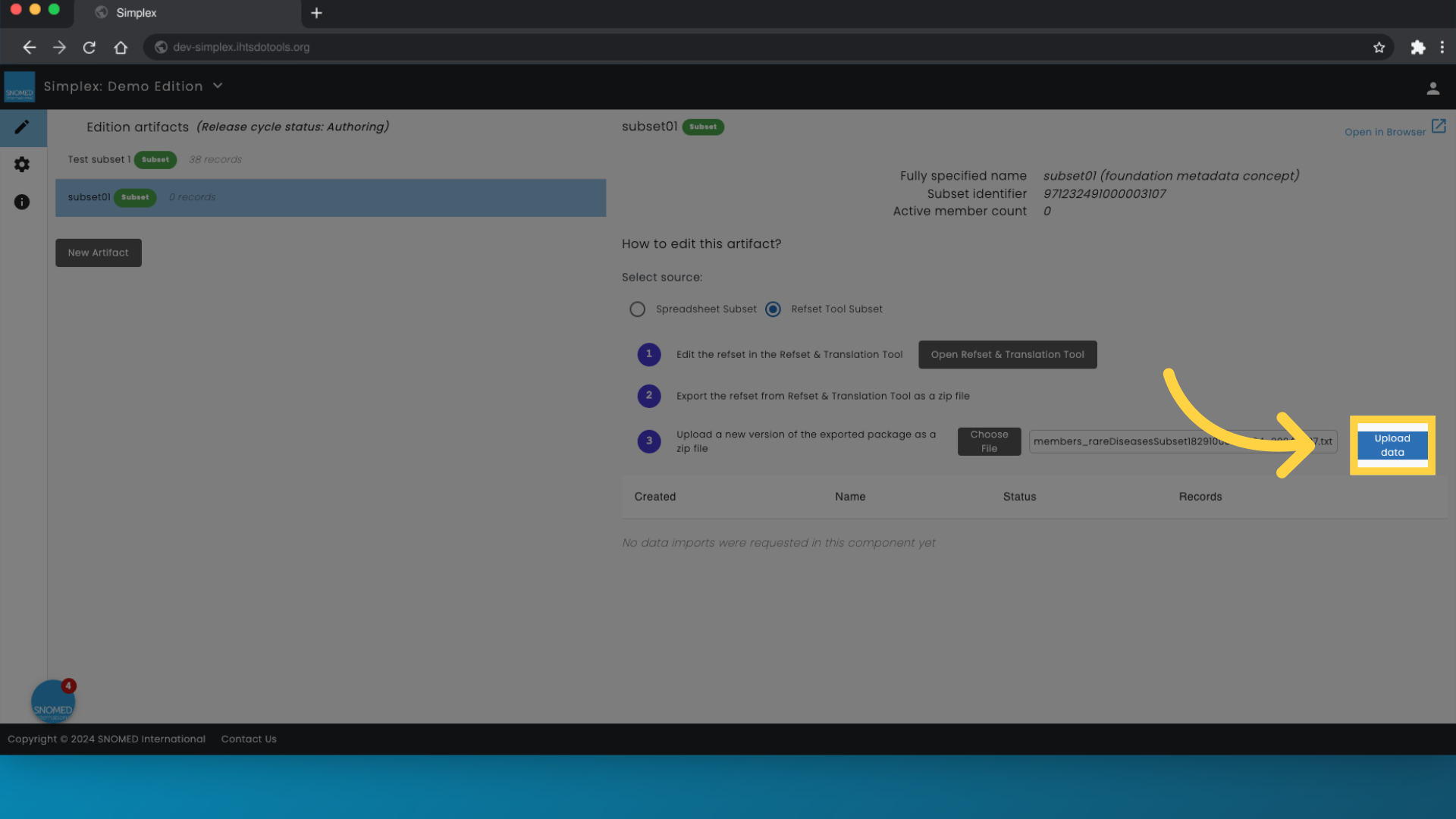Viewport: 1456px width, 819px height.
Task: Click the Upload data button
Action: tap(1392, 445)
